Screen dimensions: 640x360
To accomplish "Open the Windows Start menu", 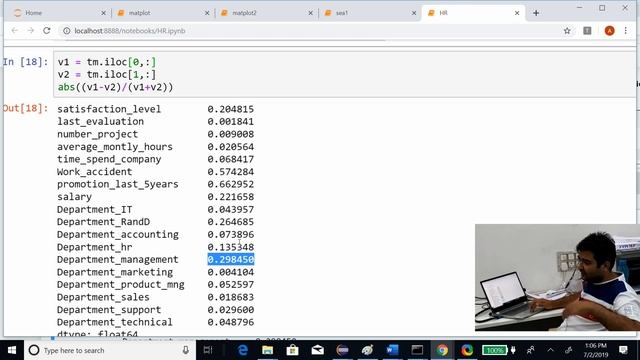I will tap(12, 350).
